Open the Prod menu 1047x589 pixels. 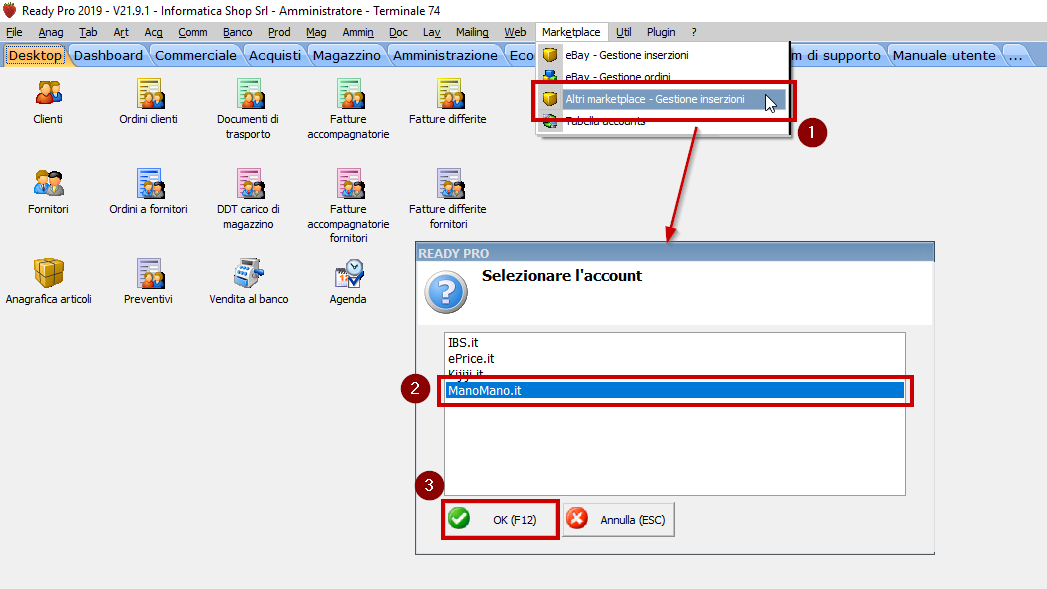pos(279,32)
